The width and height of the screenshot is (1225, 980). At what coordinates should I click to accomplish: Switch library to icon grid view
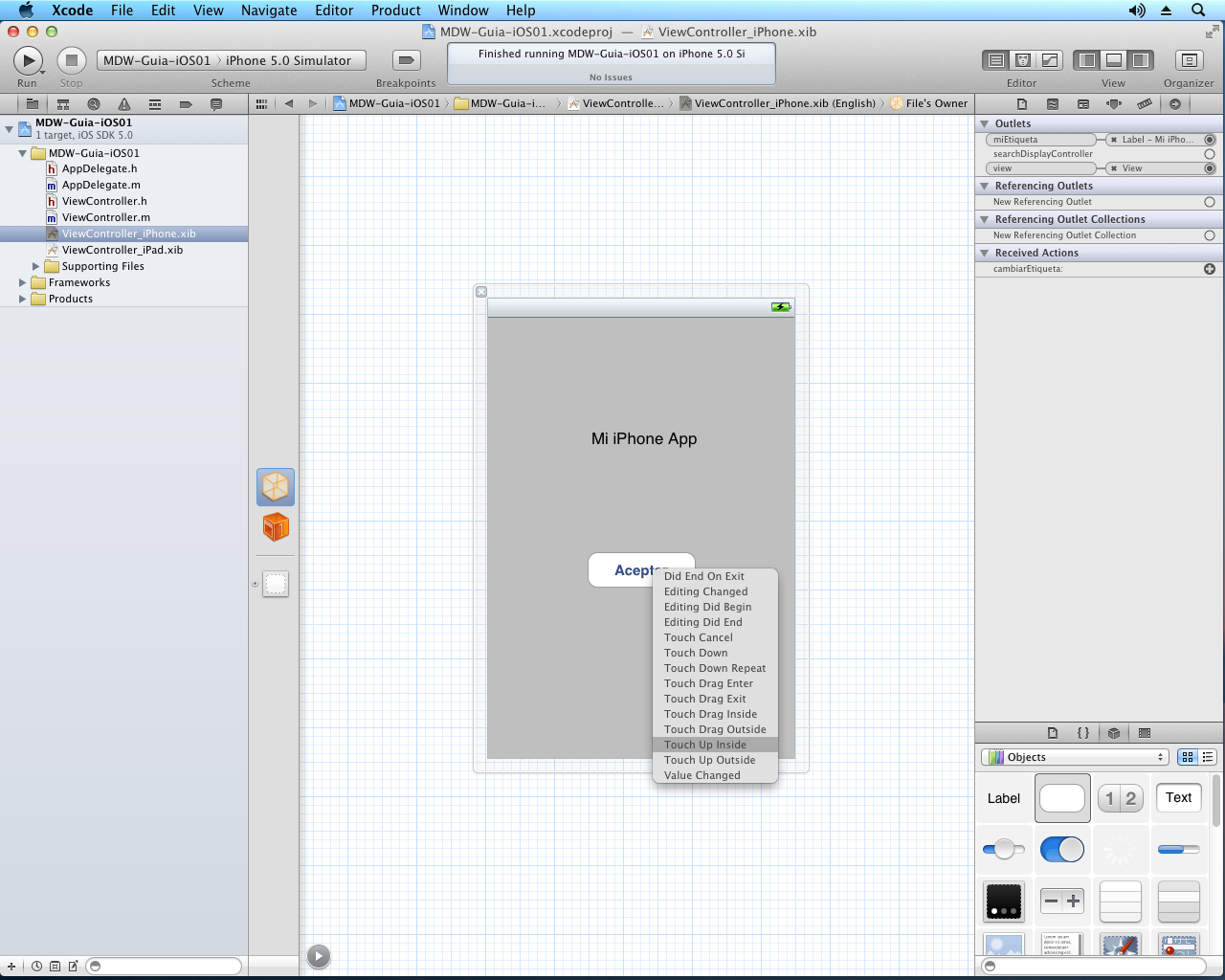pos(1188,757)
